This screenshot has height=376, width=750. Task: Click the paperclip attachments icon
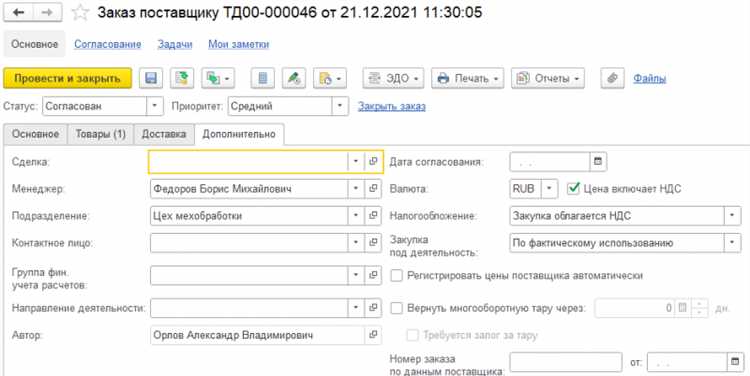(x=613, y=78)
